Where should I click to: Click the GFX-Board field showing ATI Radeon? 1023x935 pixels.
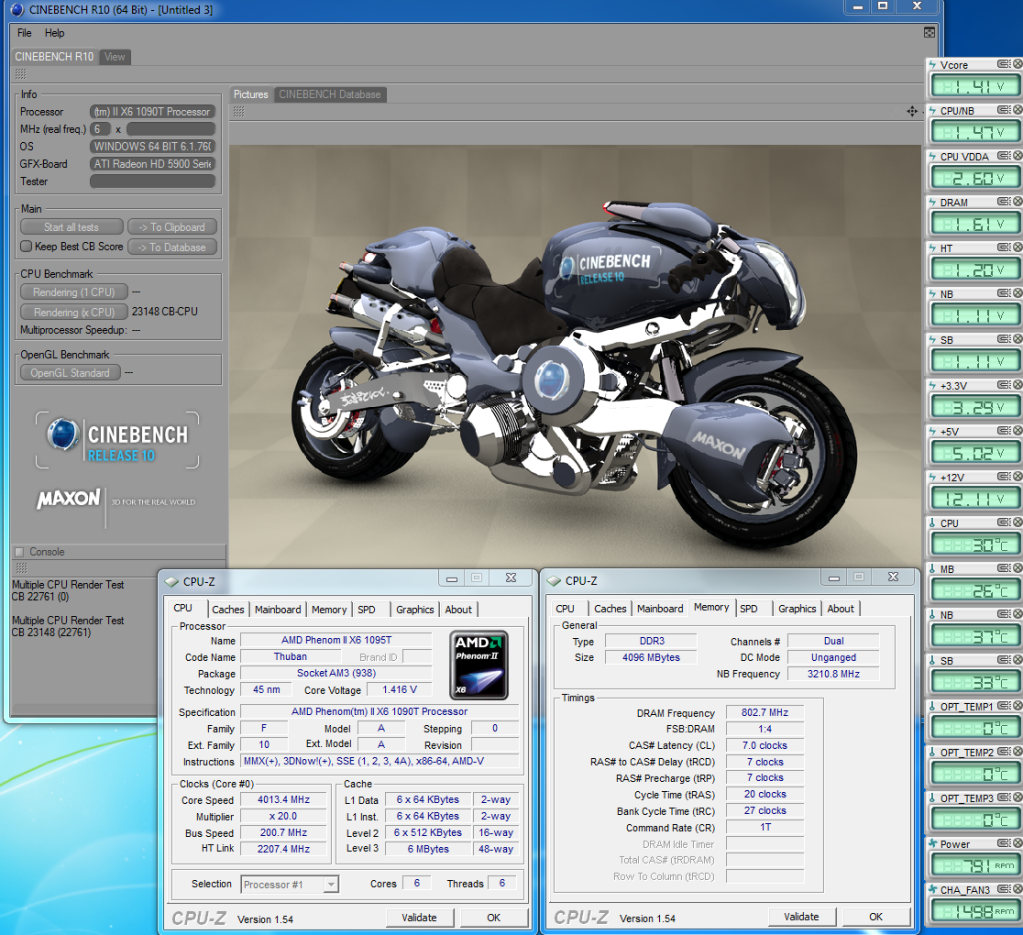click(153, 164)
